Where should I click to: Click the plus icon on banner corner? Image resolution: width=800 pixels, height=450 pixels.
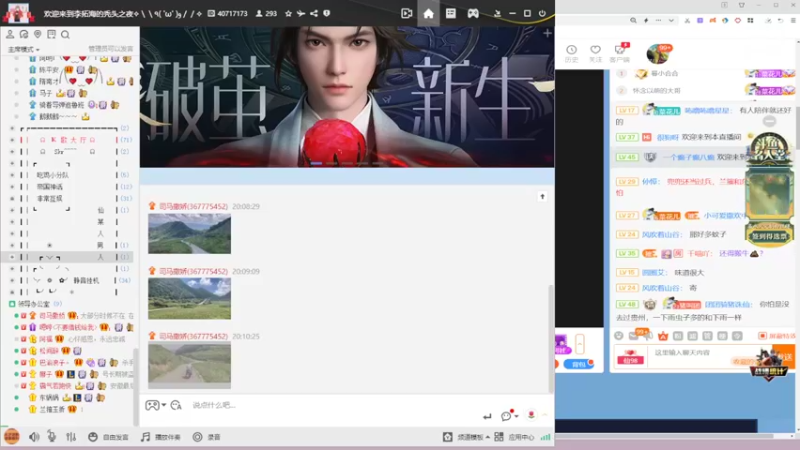547,33
